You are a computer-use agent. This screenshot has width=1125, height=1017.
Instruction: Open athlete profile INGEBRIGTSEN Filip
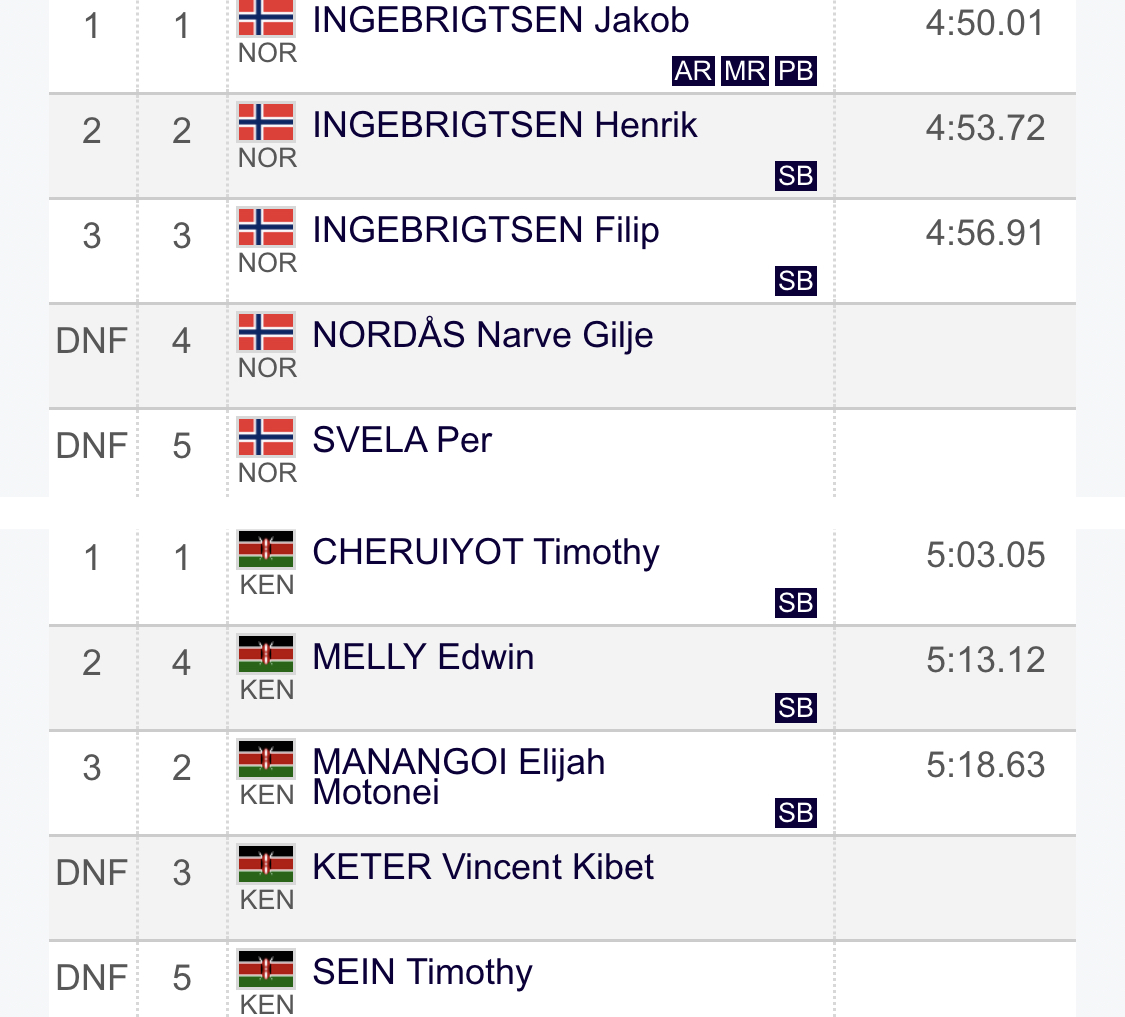pyautogui.click(x=486, y=230)
